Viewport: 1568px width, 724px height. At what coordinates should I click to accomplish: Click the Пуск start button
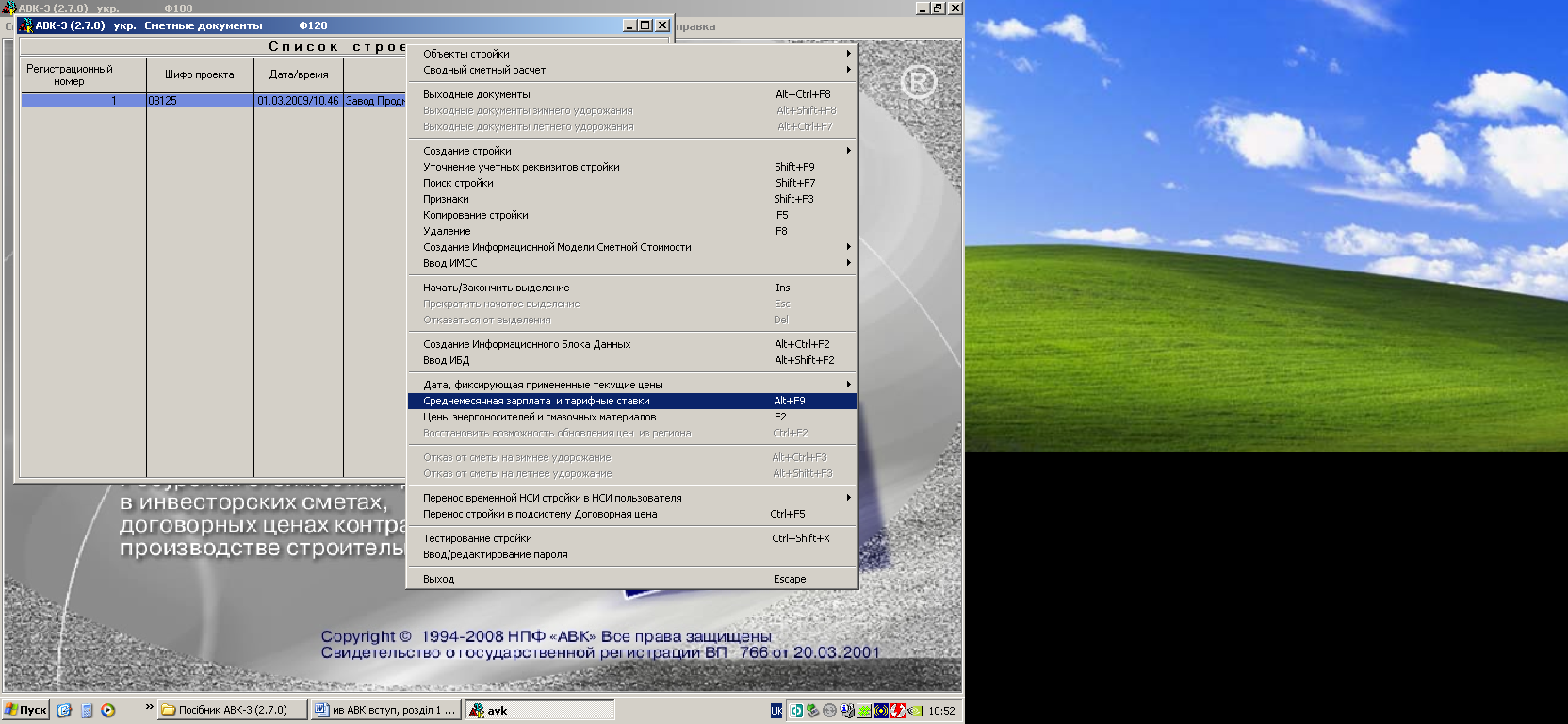[25, 710]
